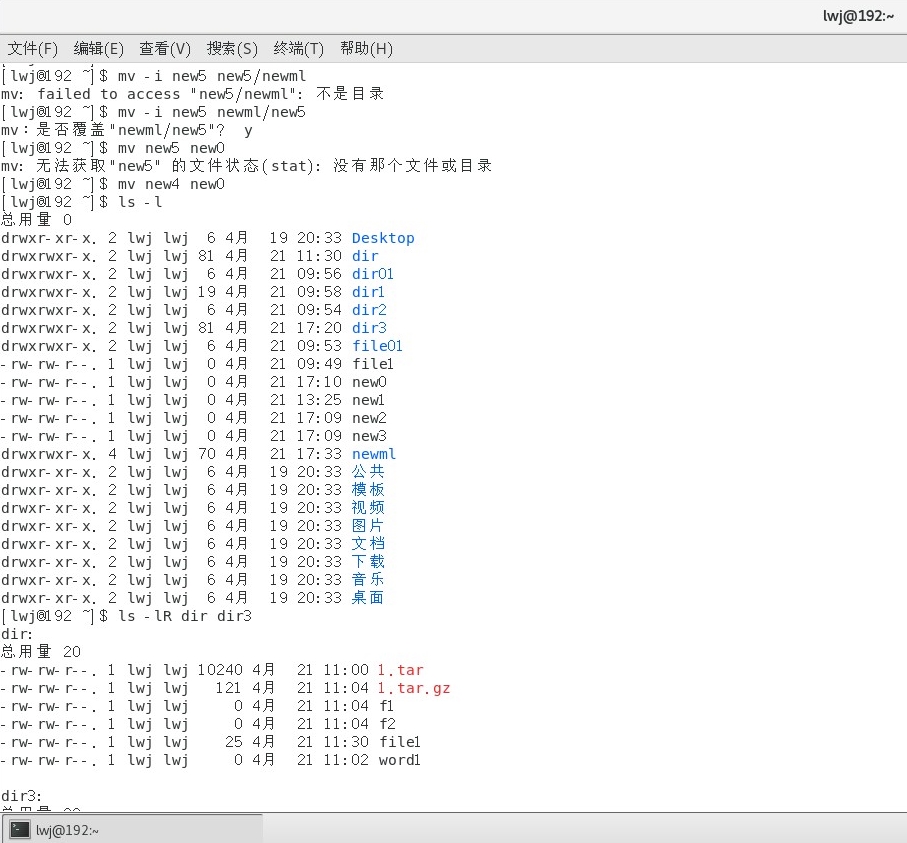Select the file01 entry in output

377,346
